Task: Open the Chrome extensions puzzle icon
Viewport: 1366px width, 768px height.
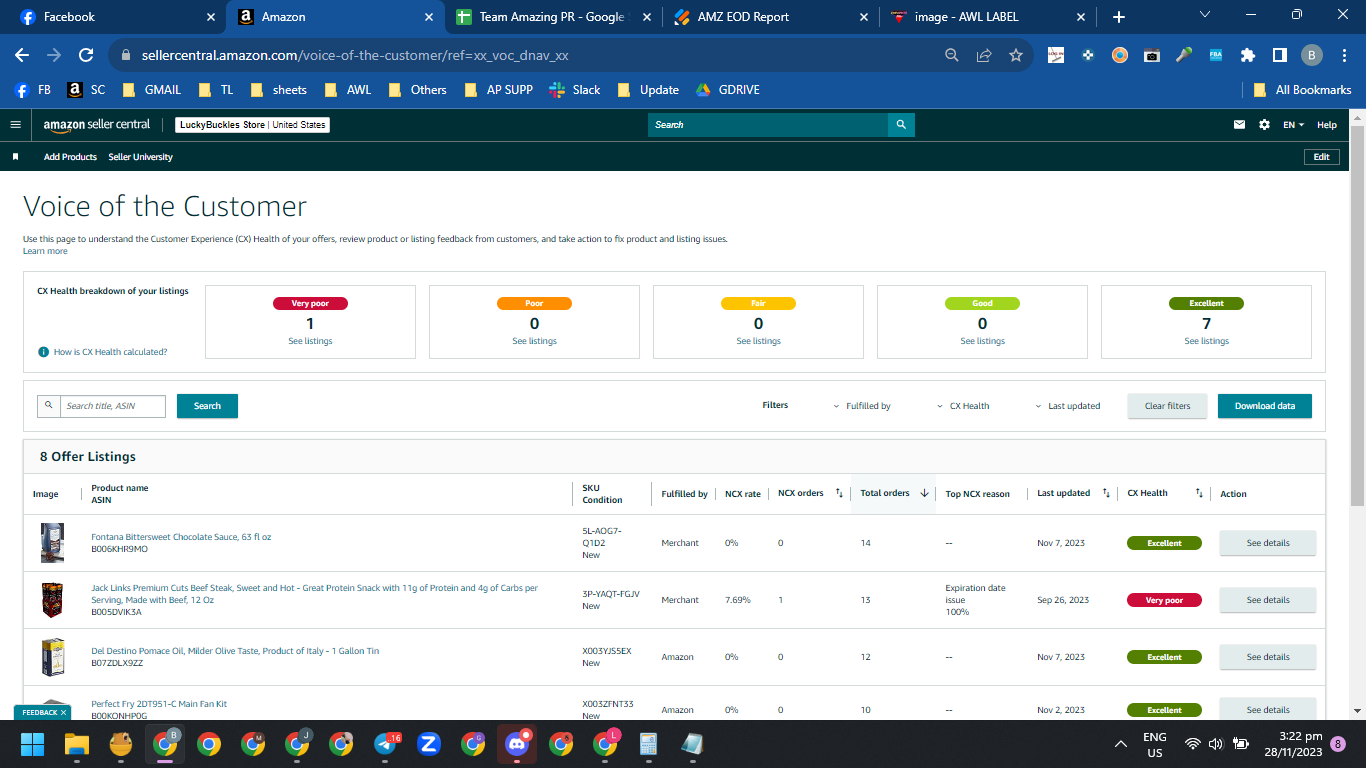Action: [x=1248, y=55]
